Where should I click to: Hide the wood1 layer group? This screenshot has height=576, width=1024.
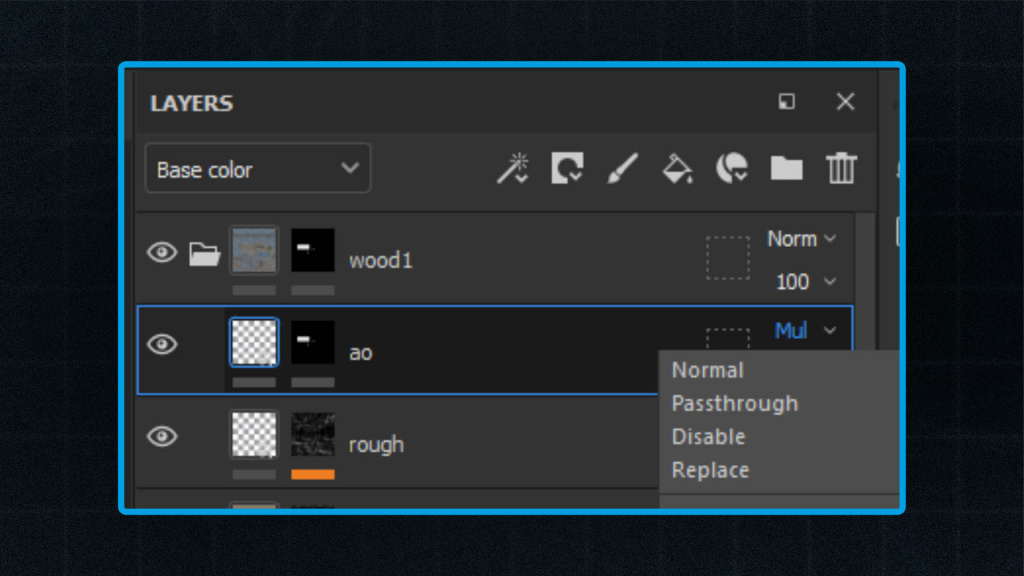point(162,252)
